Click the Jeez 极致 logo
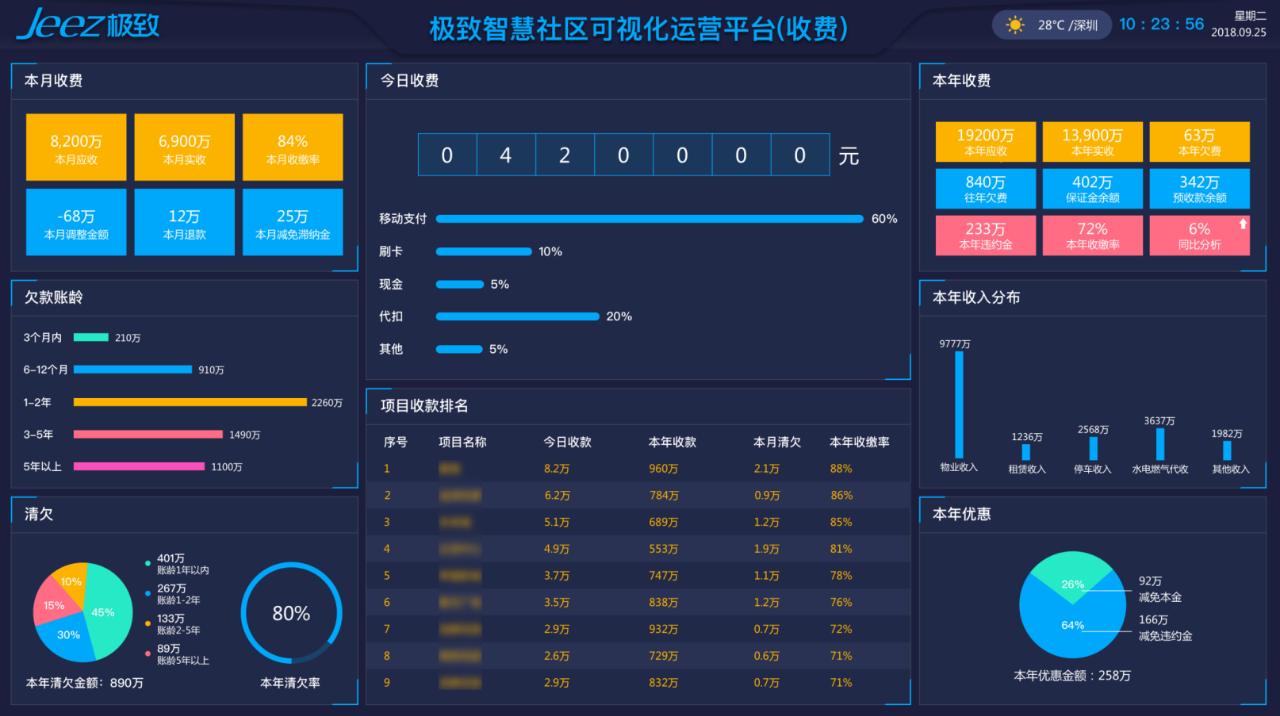 click(88, 24)
